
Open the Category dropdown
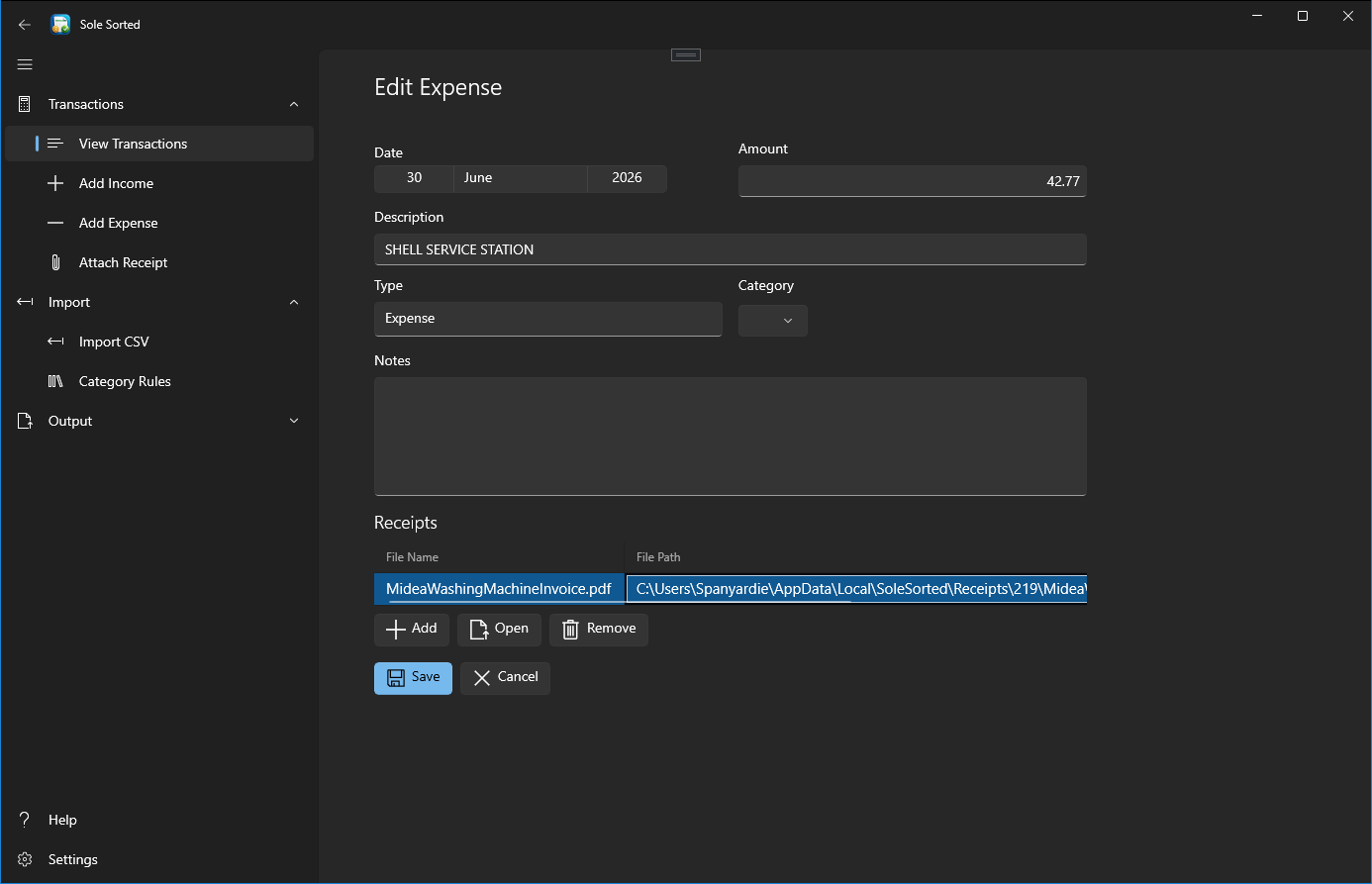tap(773, 320)
